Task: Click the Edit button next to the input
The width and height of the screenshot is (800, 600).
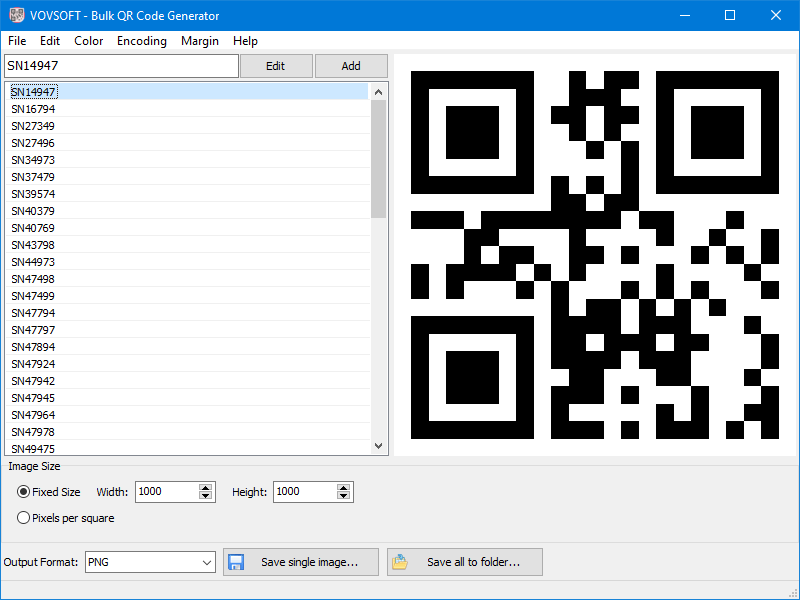Action: (x=276, y=65)
